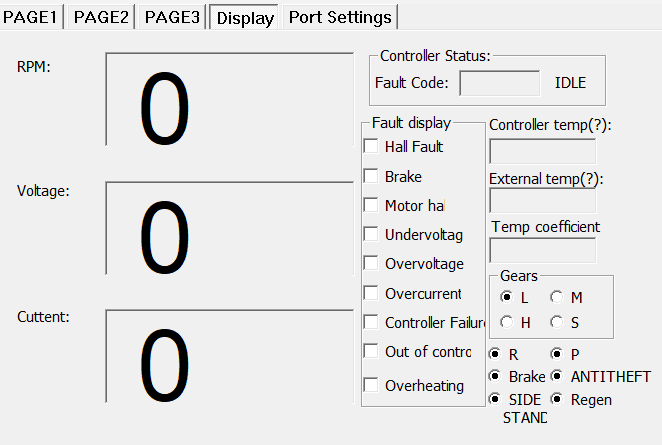Choose the M gear option

tap(556, 297)
